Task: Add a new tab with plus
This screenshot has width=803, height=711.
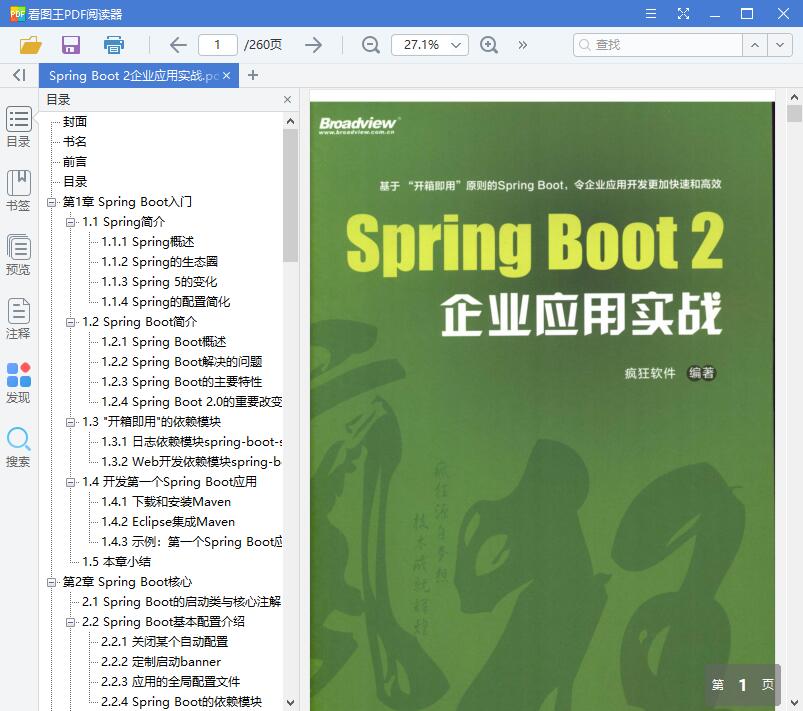Action: [252, 75]
